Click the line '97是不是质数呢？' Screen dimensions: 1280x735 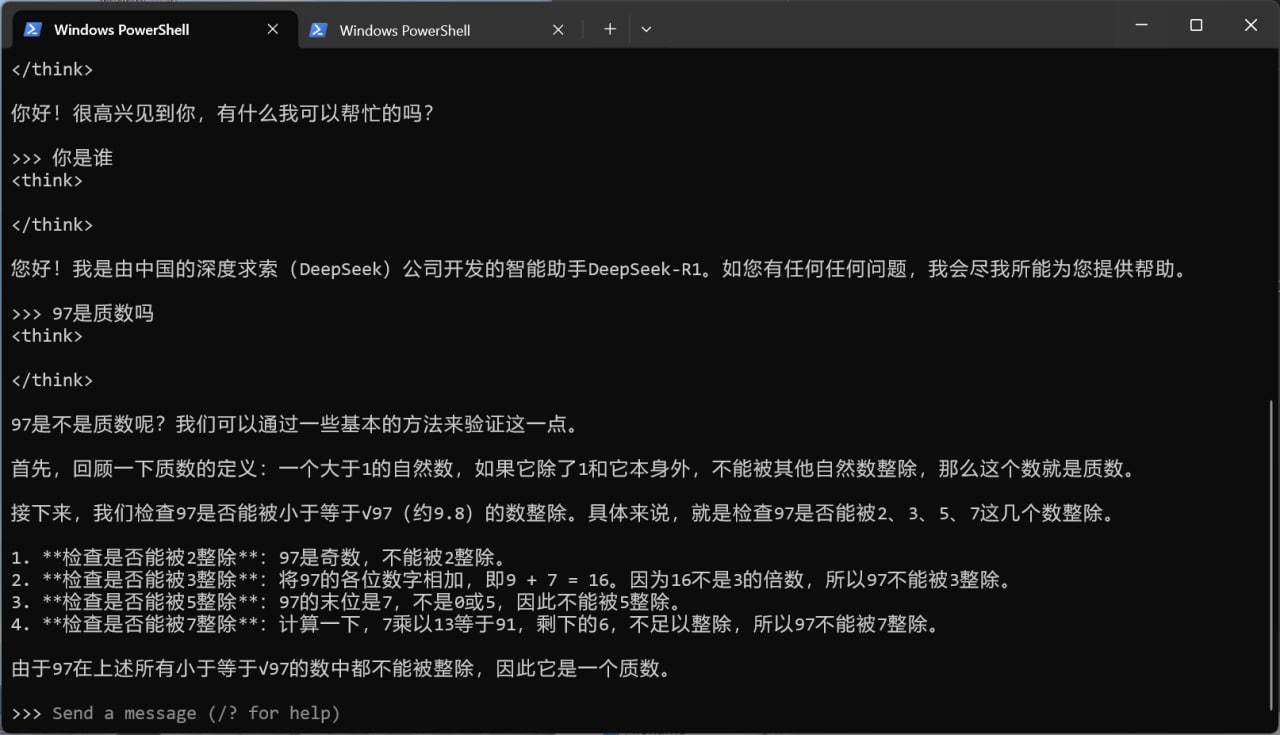coord(295,425)
